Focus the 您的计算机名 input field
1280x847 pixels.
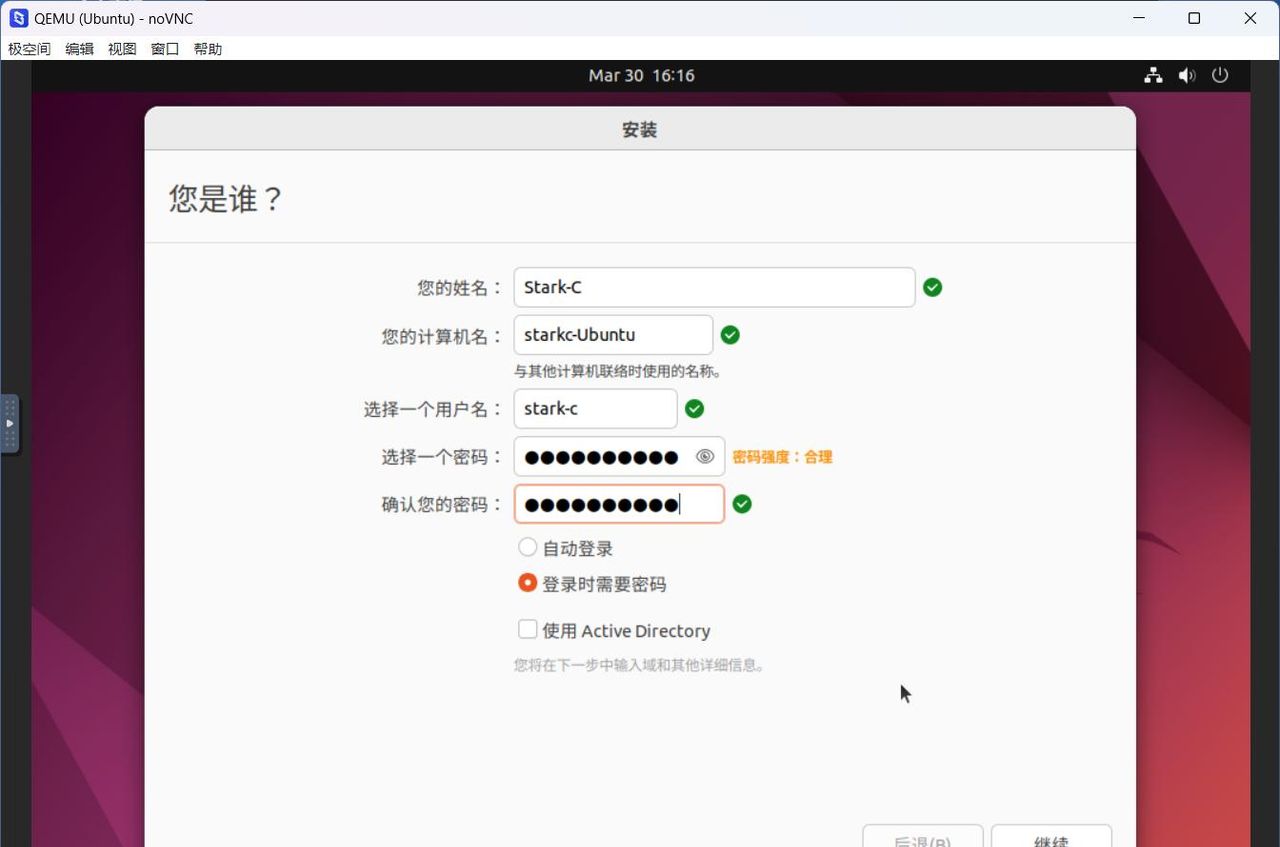tap(613, 335)
